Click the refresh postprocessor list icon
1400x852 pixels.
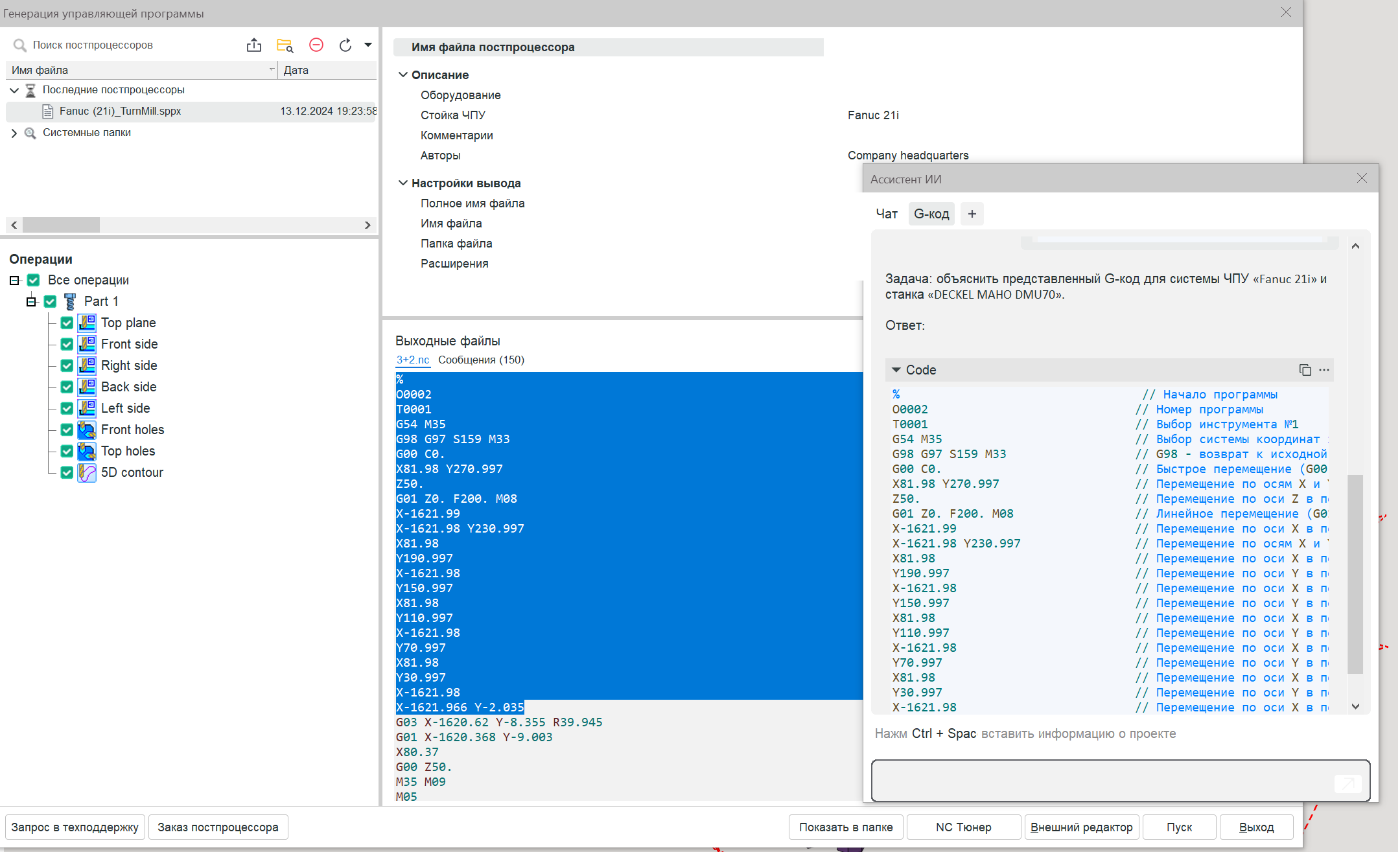(345, 45)
